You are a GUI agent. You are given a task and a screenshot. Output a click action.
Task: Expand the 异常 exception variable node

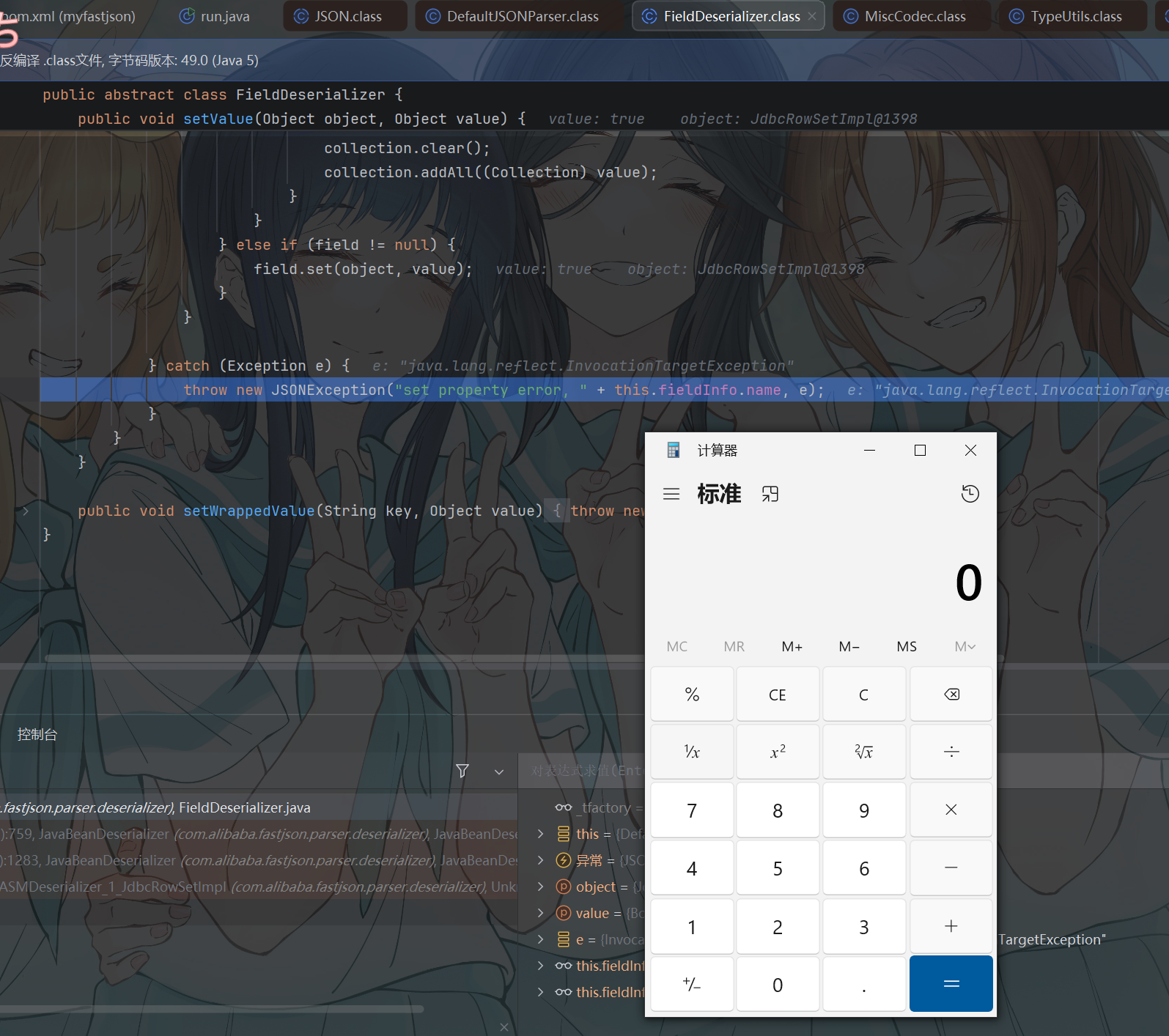pyautogui.click(x=541, y=860)
